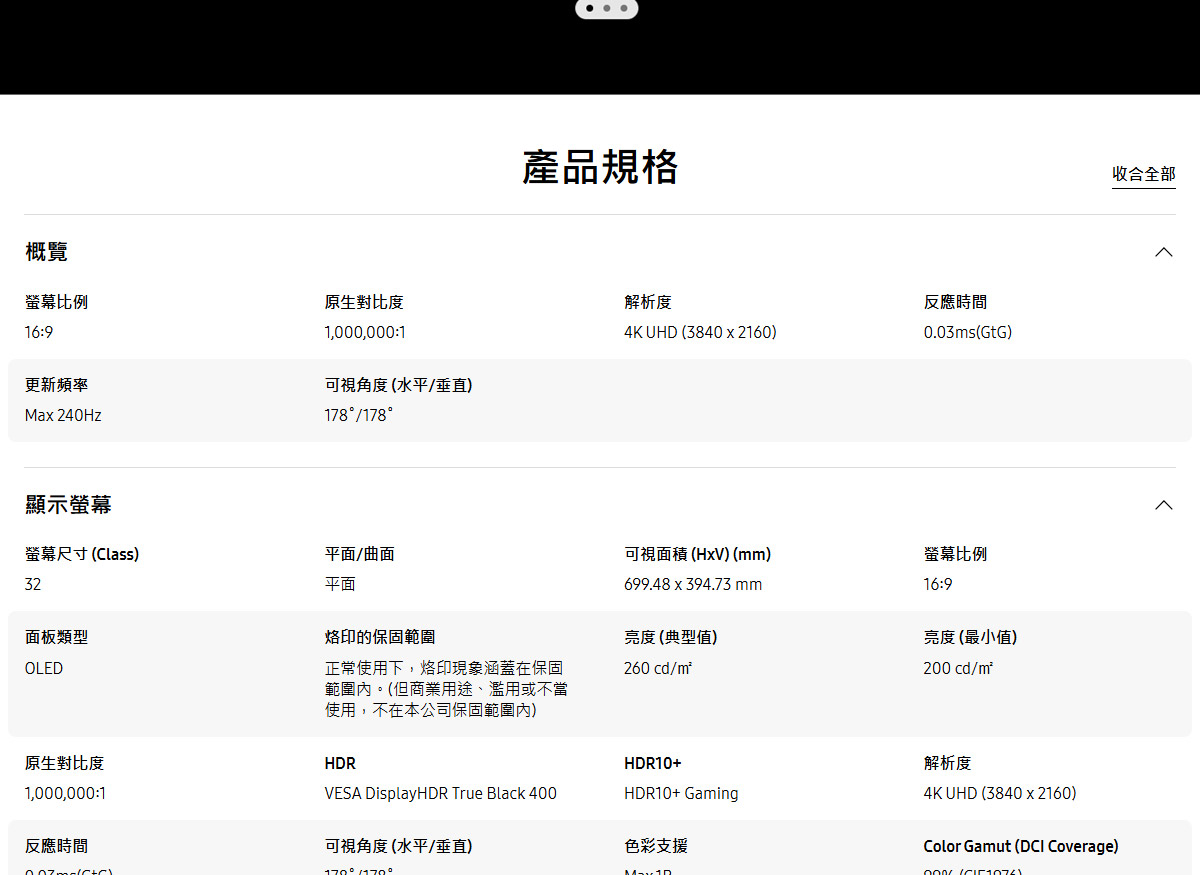
Task: Switch to the third carousel slide dot
Action: click(x=624, y=8)
